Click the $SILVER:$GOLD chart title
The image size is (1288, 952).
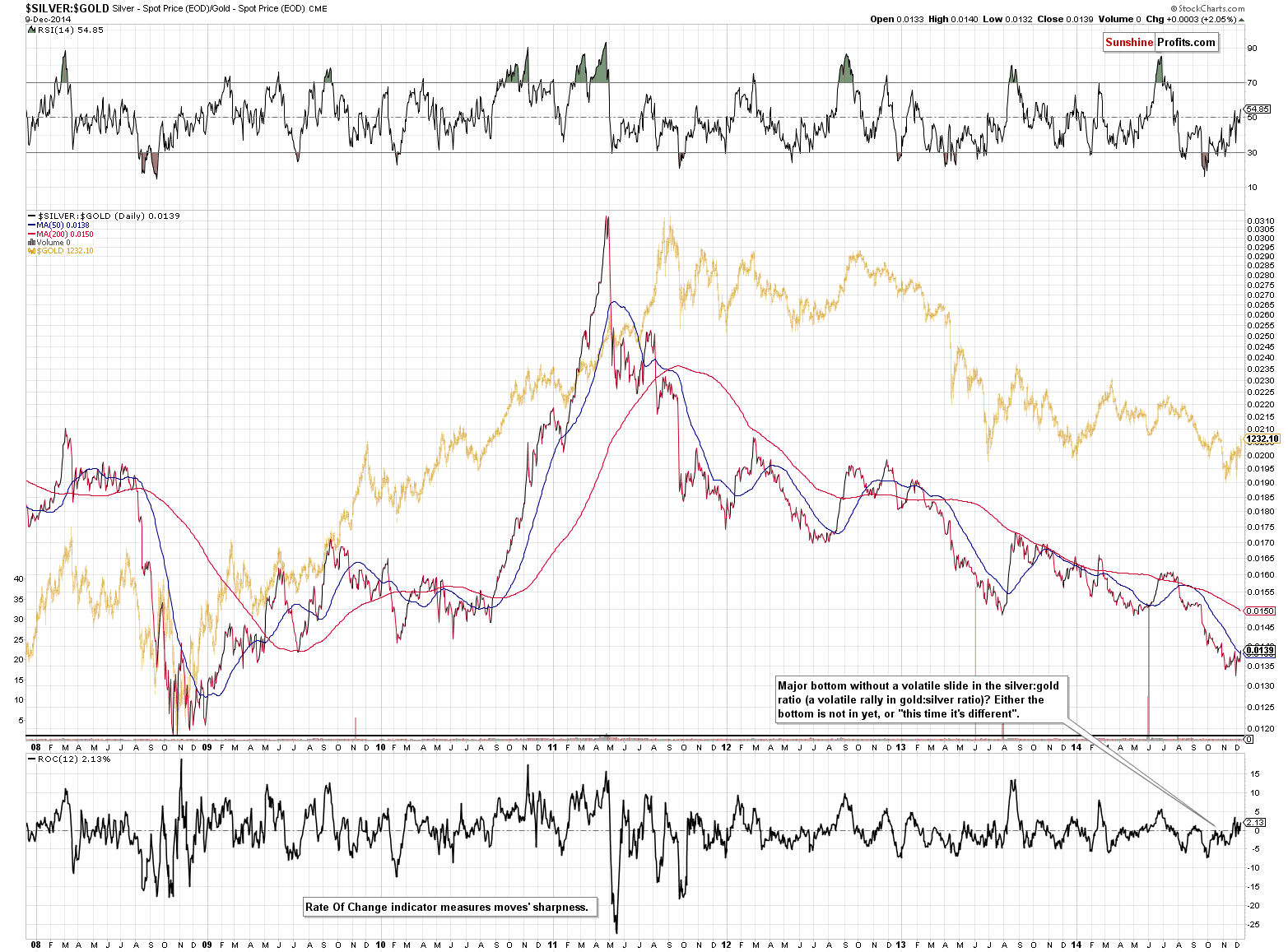pyautogui.click(x=67, y=8)
